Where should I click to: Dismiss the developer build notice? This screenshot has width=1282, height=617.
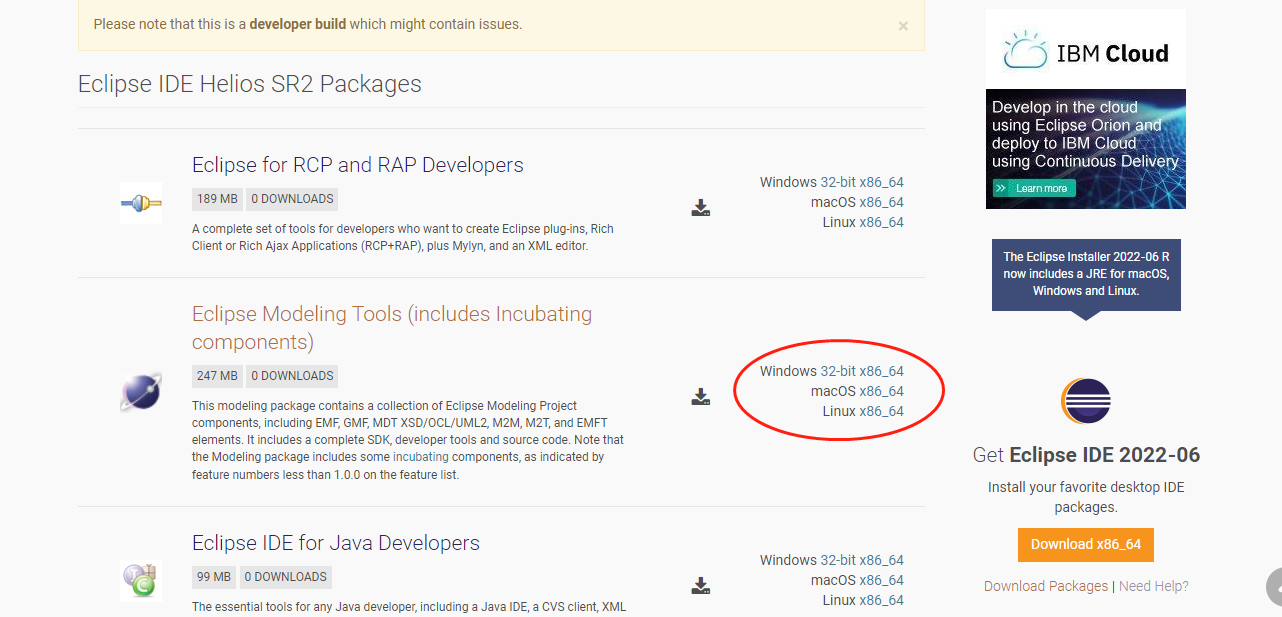pos(903,26)
